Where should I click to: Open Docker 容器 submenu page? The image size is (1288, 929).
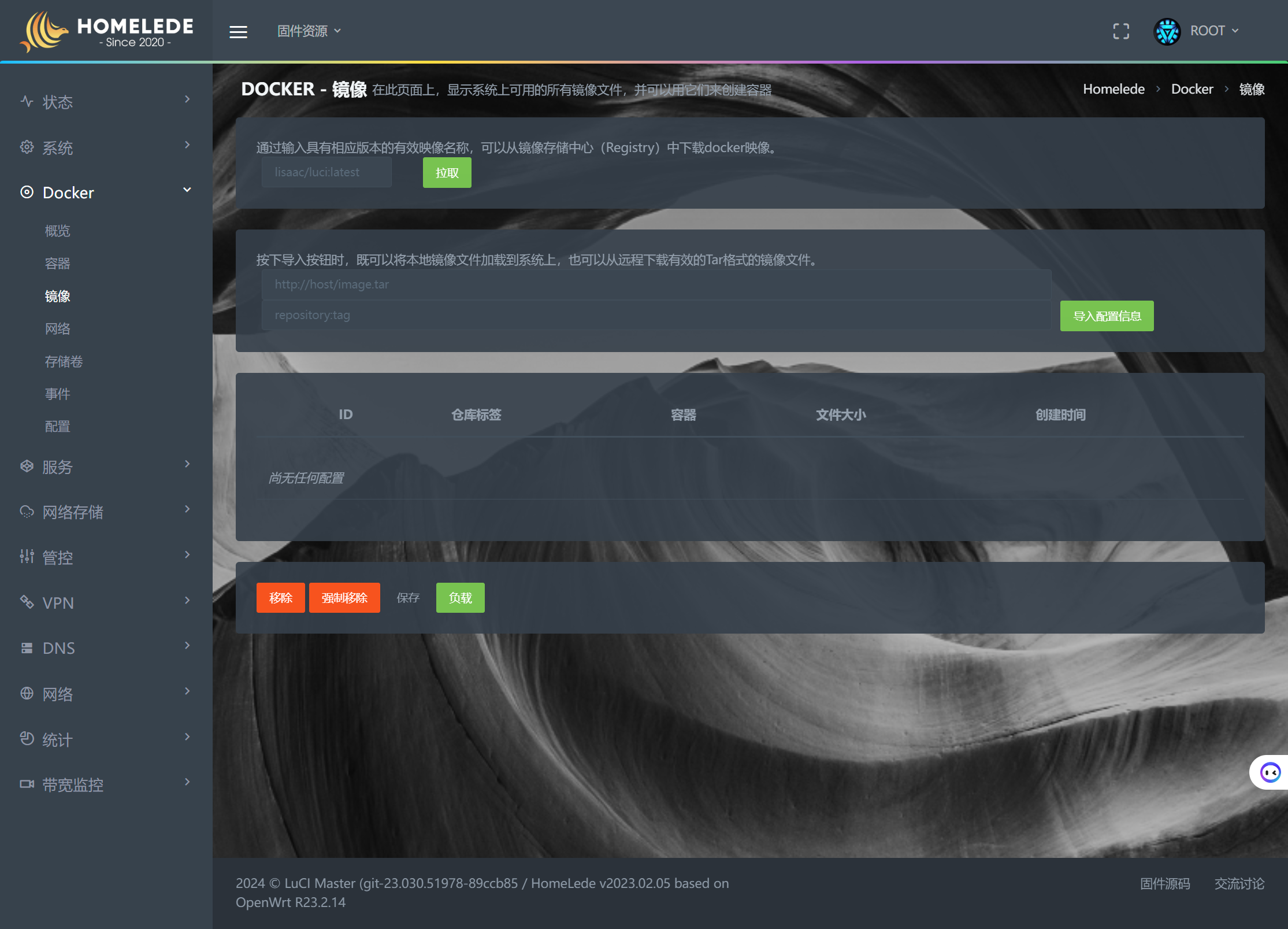[x=58, y=264]
